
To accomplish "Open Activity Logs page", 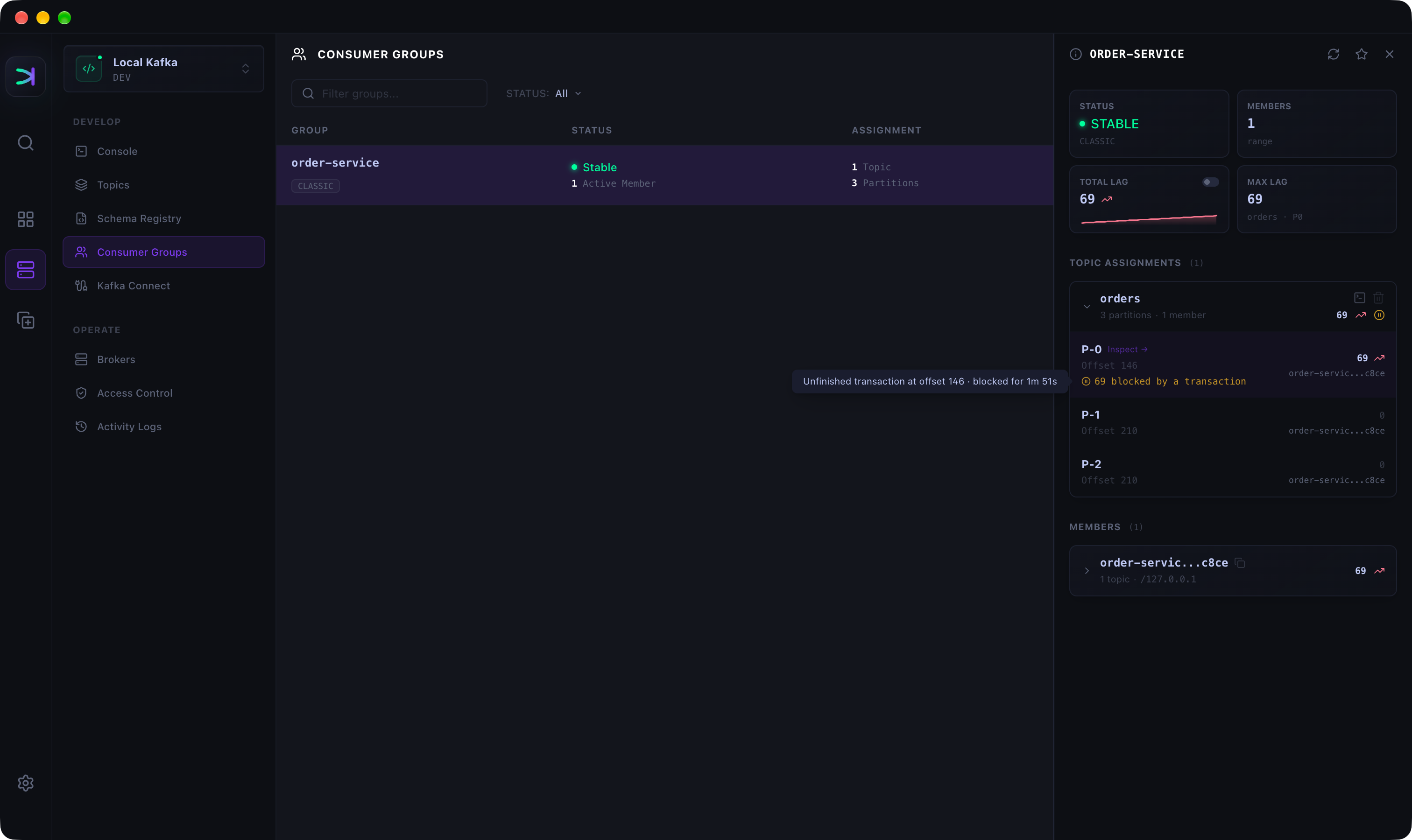I will click(x=164, y=427).
